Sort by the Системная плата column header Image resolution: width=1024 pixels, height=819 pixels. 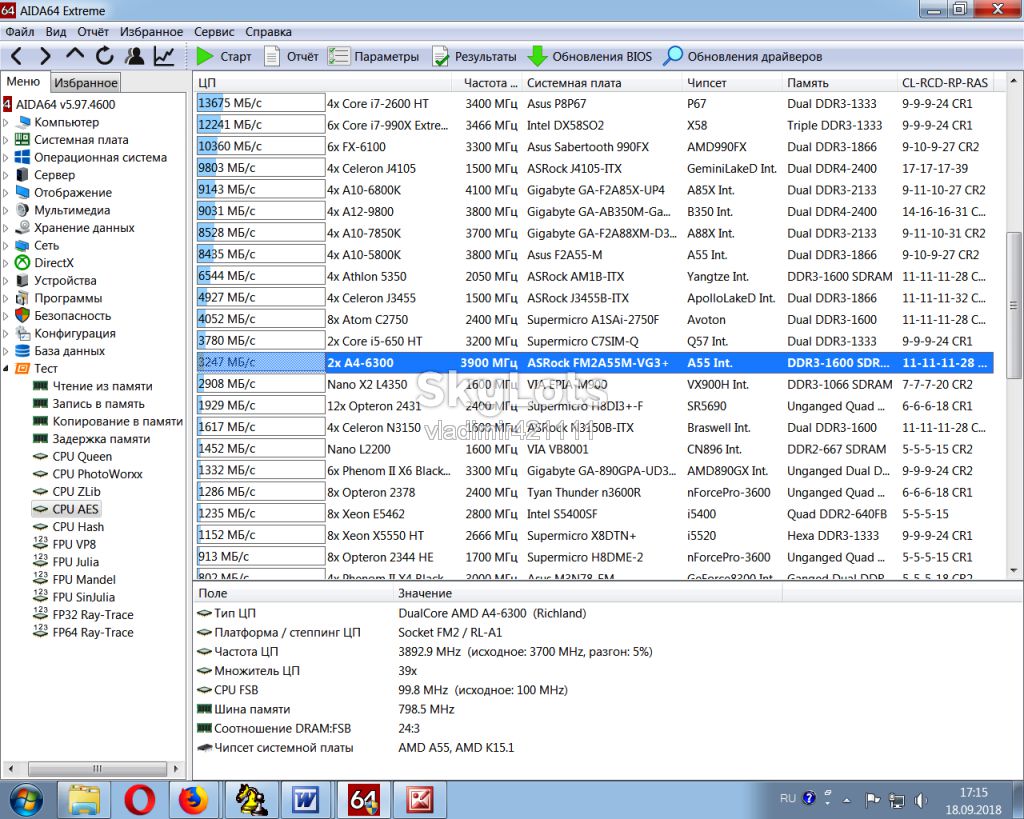601,83
